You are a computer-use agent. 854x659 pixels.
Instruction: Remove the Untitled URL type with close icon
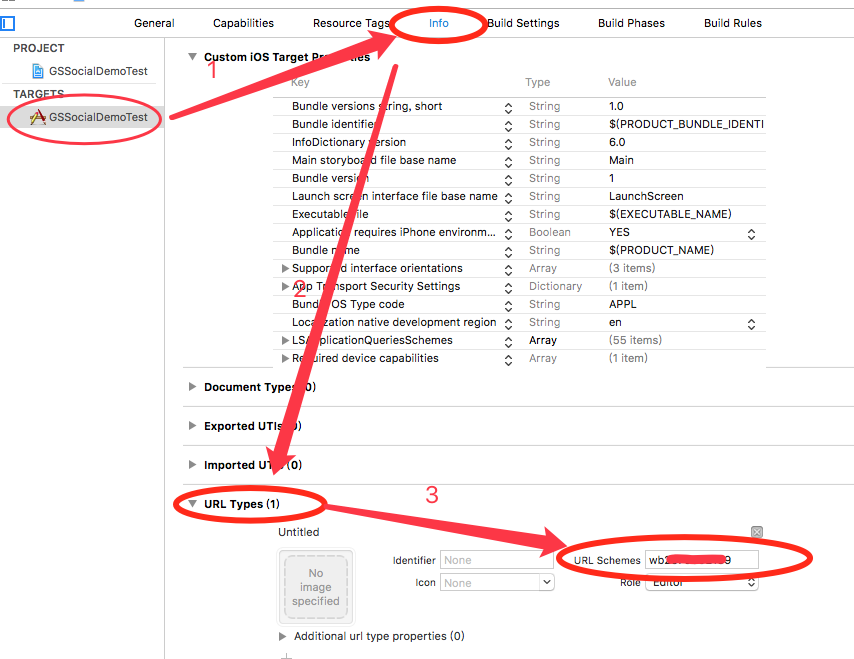(x=757, y=532)
